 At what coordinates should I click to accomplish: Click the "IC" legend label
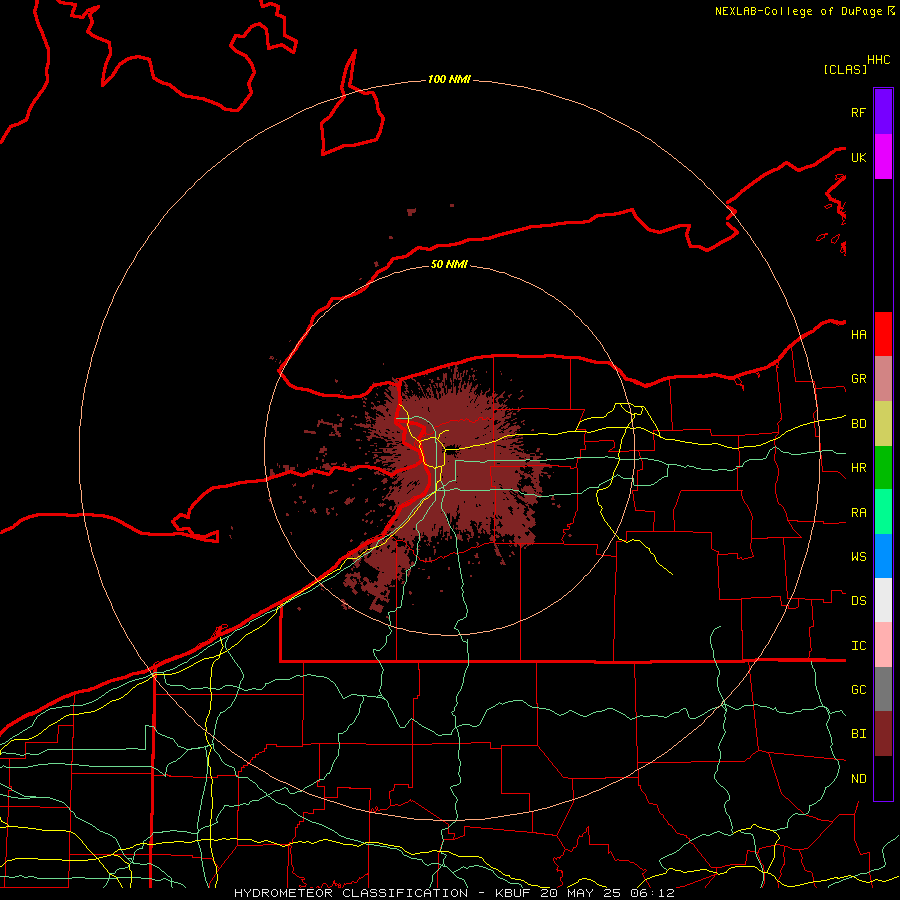click(858, 646)
